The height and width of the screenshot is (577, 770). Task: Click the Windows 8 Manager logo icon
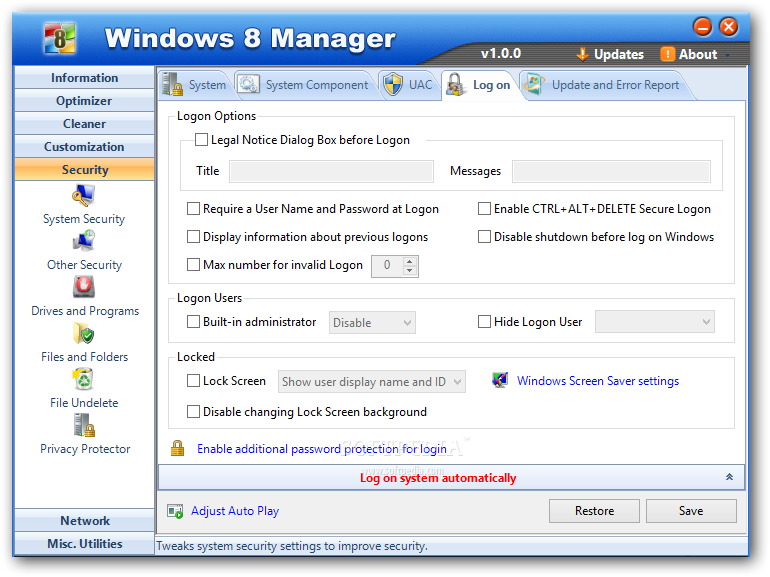[x=59, y=38]
